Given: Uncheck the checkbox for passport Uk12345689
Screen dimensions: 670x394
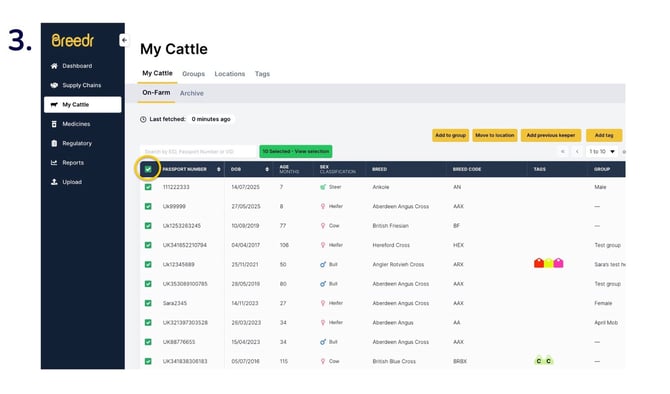Looking at the screenshot, I should click(148, 264).
